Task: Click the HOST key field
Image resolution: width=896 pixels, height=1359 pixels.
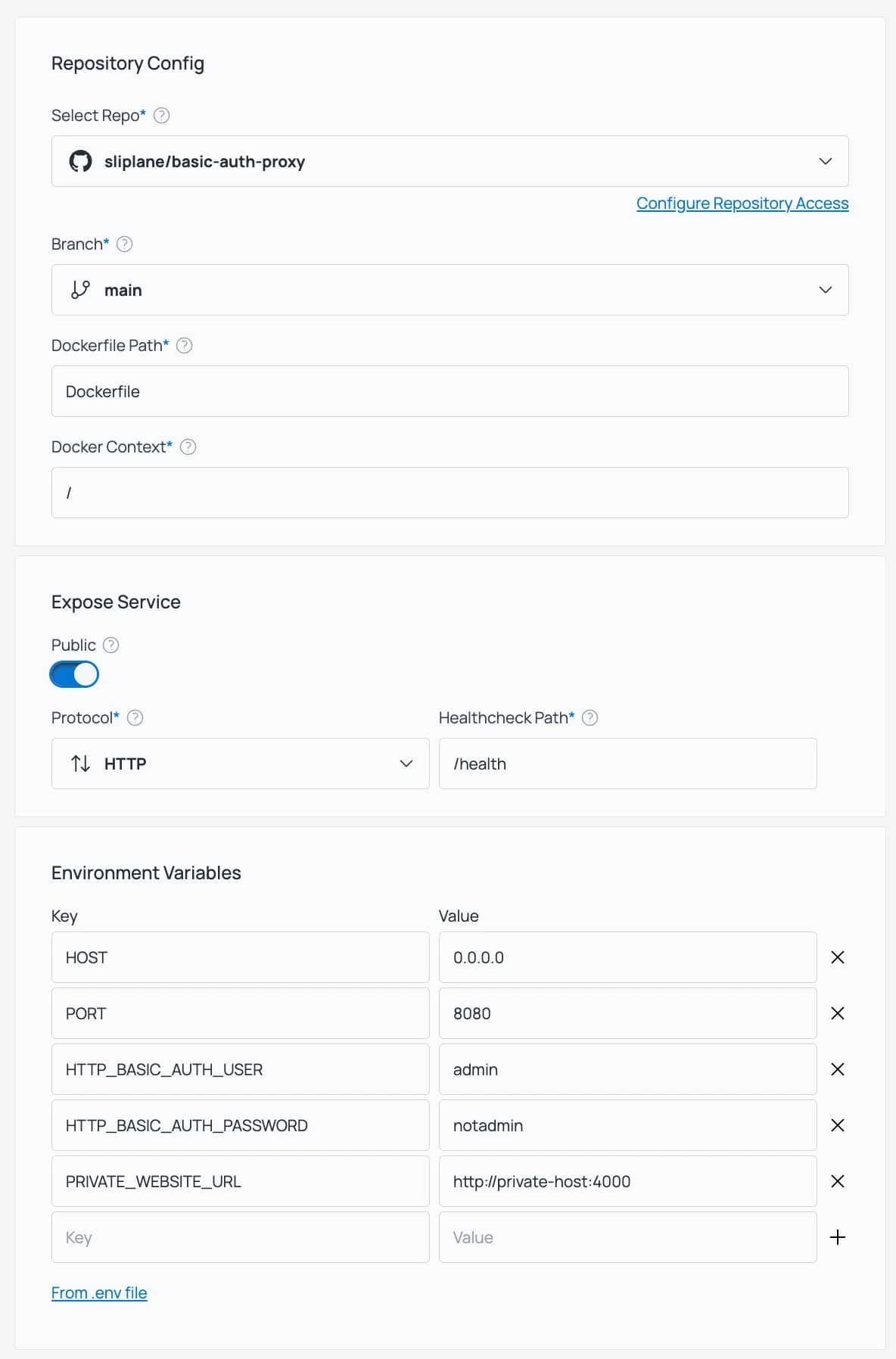Action: pyautogui.click(x=241, y=957)
